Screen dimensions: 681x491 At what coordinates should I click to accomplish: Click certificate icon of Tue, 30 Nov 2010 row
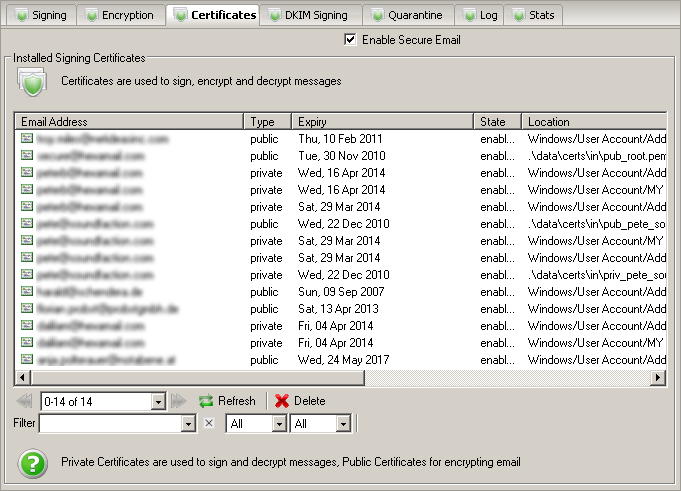tap(27, 155)
